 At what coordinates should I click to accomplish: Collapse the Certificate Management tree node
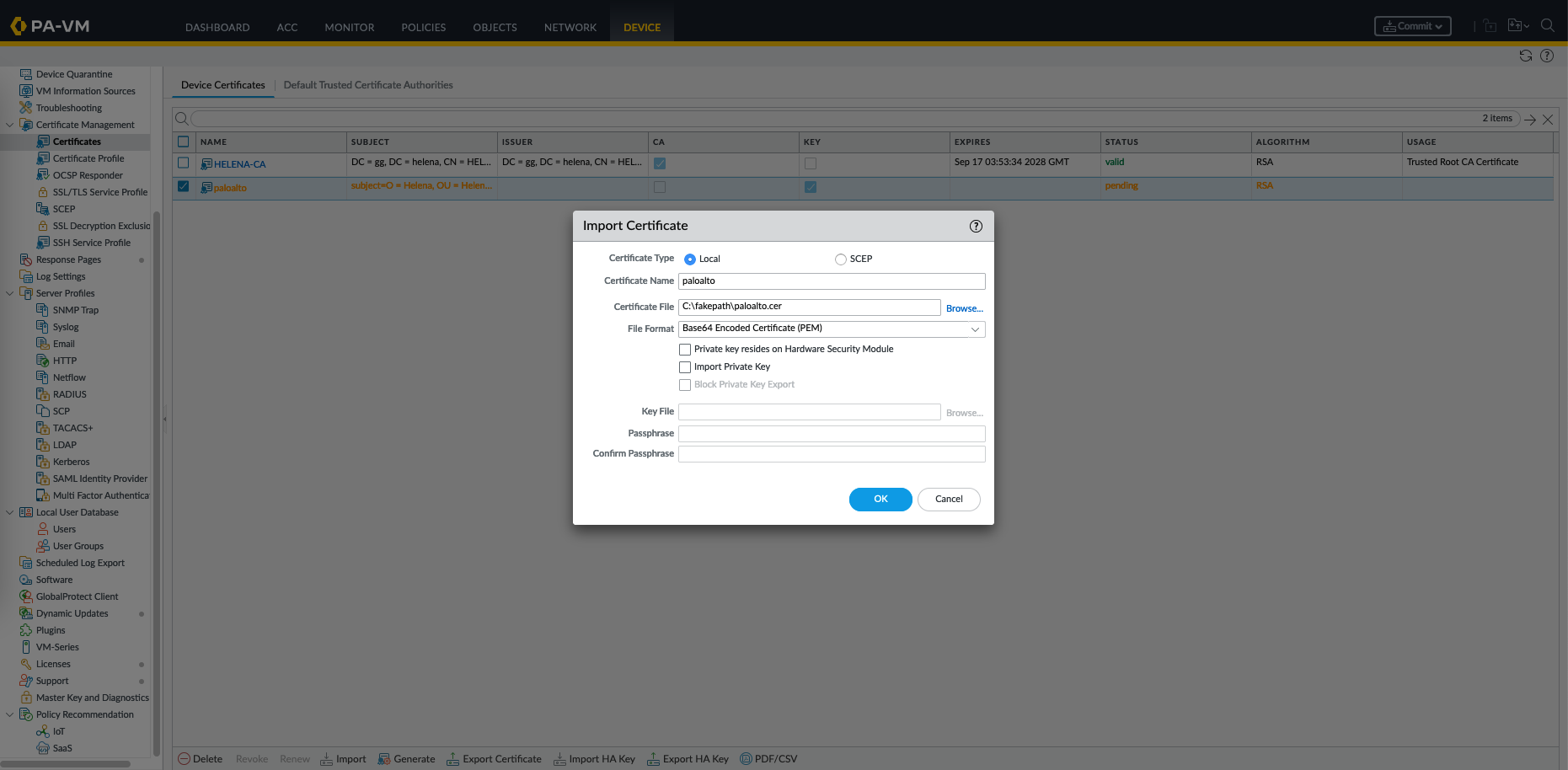[x=10, y=125]
